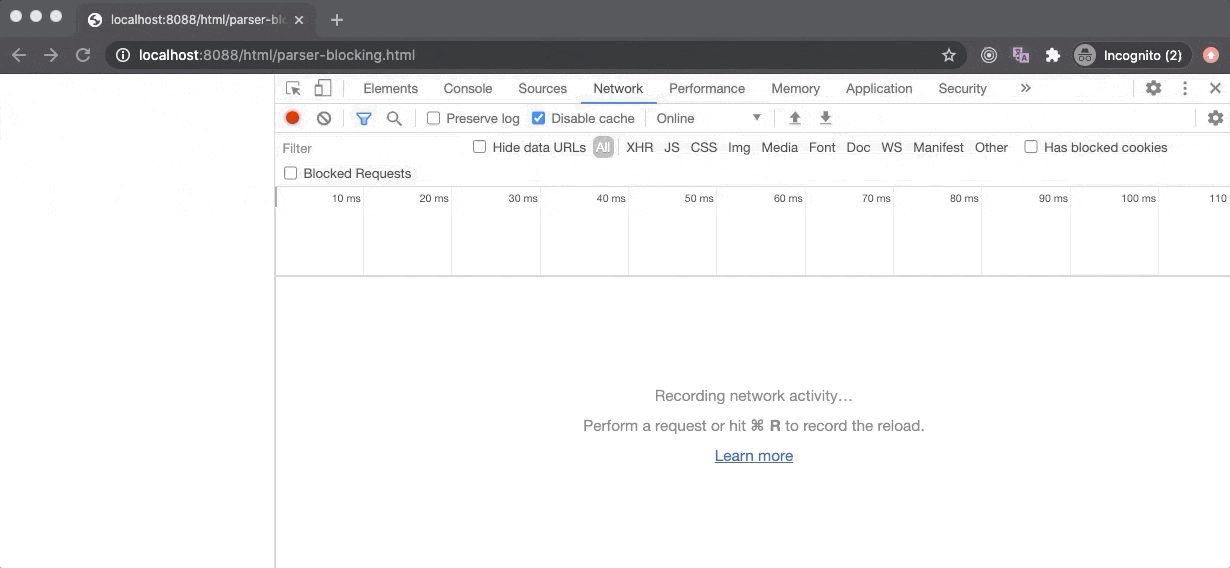Bookmark this page star icon
This screenshot has height=568, width=1230.
949,55
